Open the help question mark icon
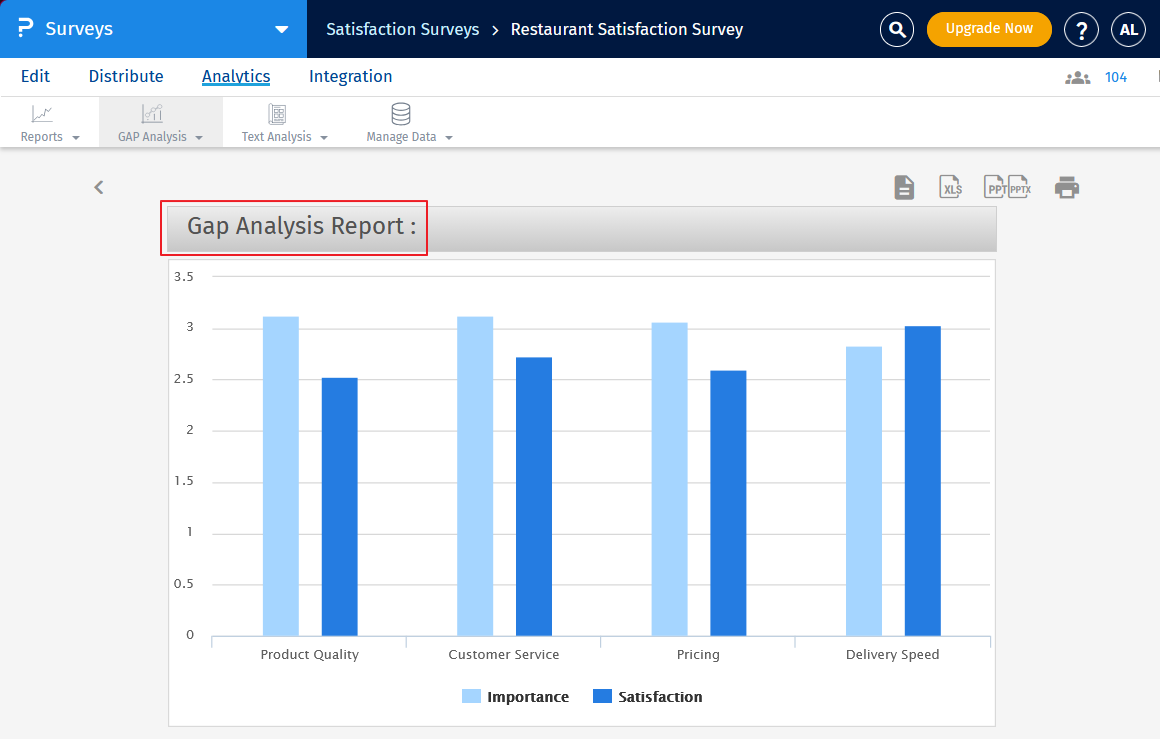 (1081, 29)
